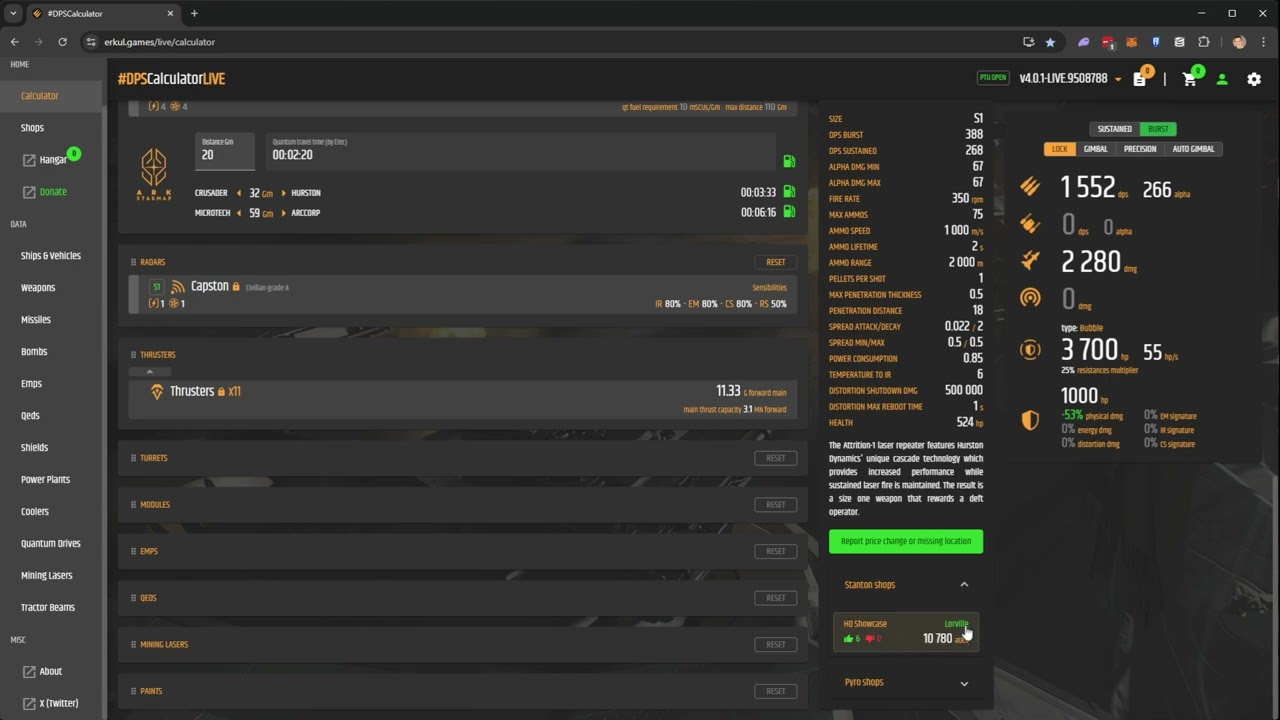This screenshot has height=720, width=1280.
Task: Open the Quantum Drives data page
Action: [51, 544]
